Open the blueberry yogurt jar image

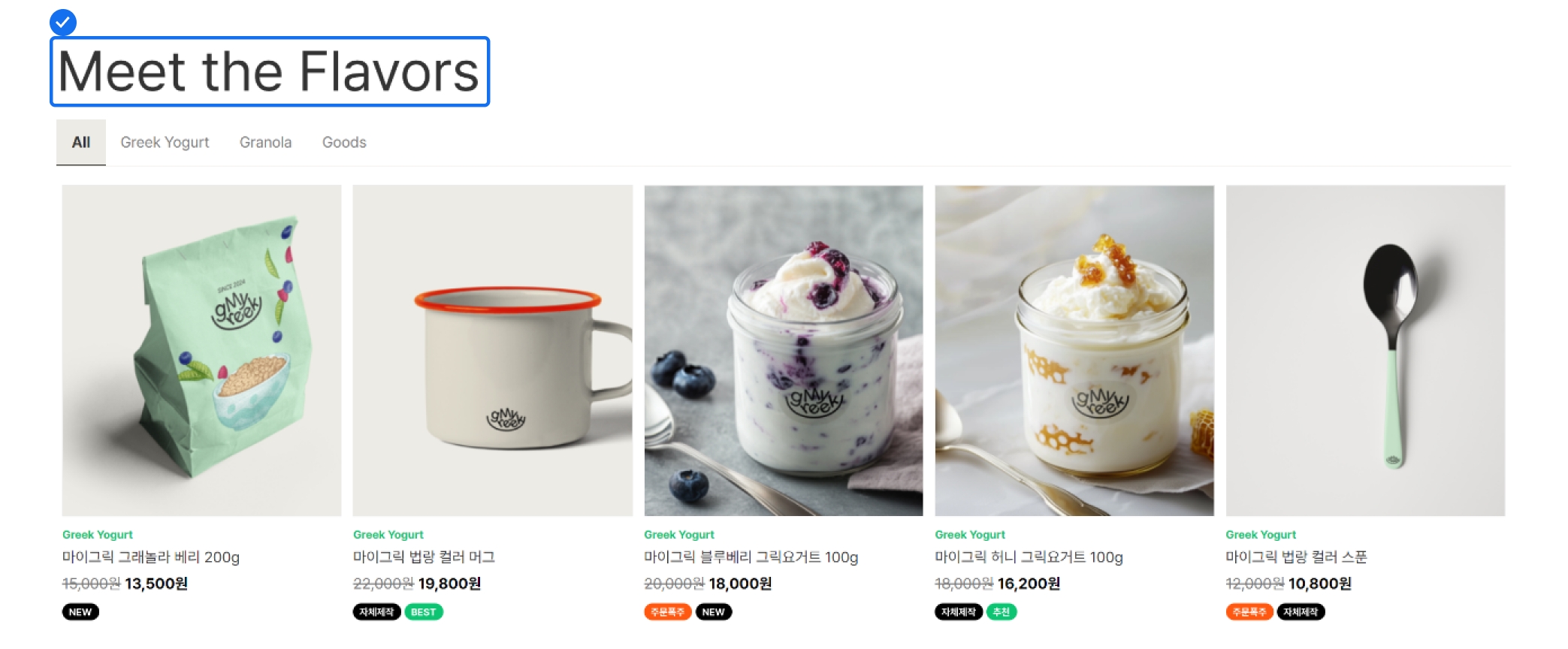[784, 351]
